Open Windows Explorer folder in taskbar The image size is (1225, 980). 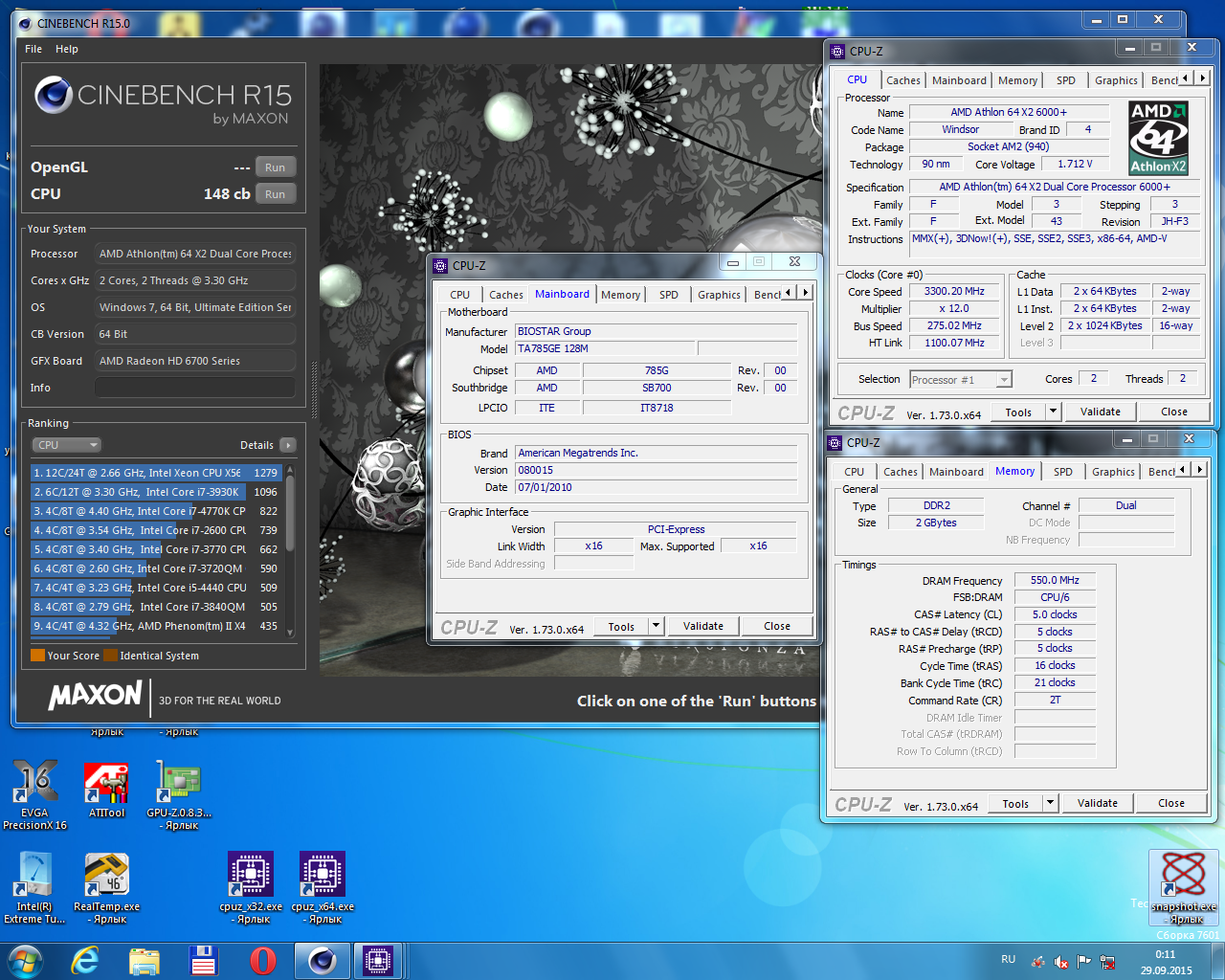pos(145,961)
